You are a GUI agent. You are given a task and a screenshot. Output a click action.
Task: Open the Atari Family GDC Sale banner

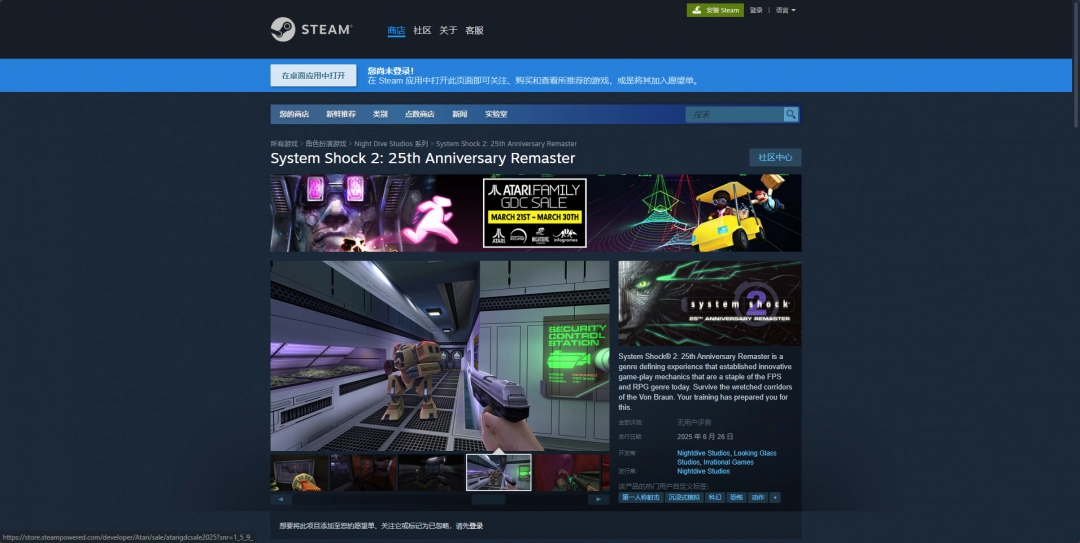click(535, 213)
